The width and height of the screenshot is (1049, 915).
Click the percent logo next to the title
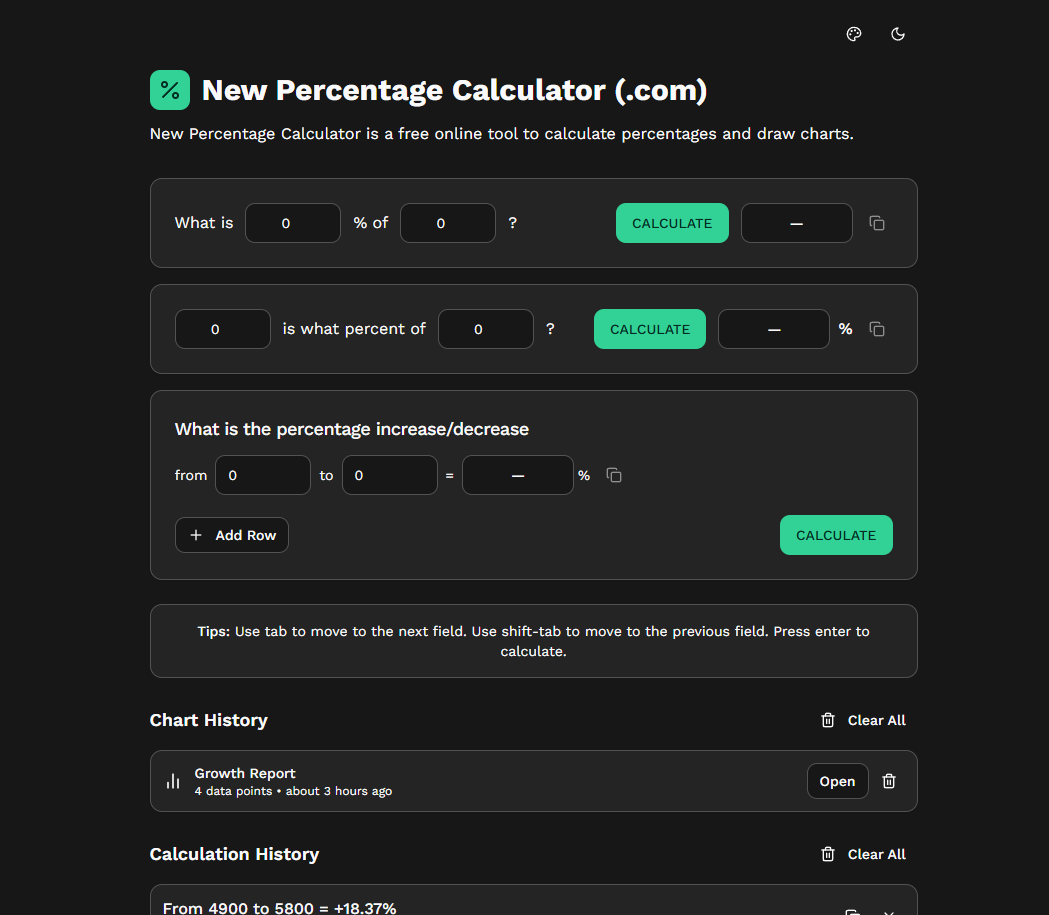169,89
